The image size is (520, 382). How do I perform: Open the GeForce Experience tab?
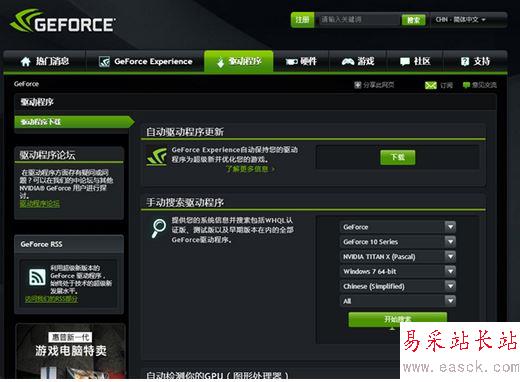tap(145, 61)
